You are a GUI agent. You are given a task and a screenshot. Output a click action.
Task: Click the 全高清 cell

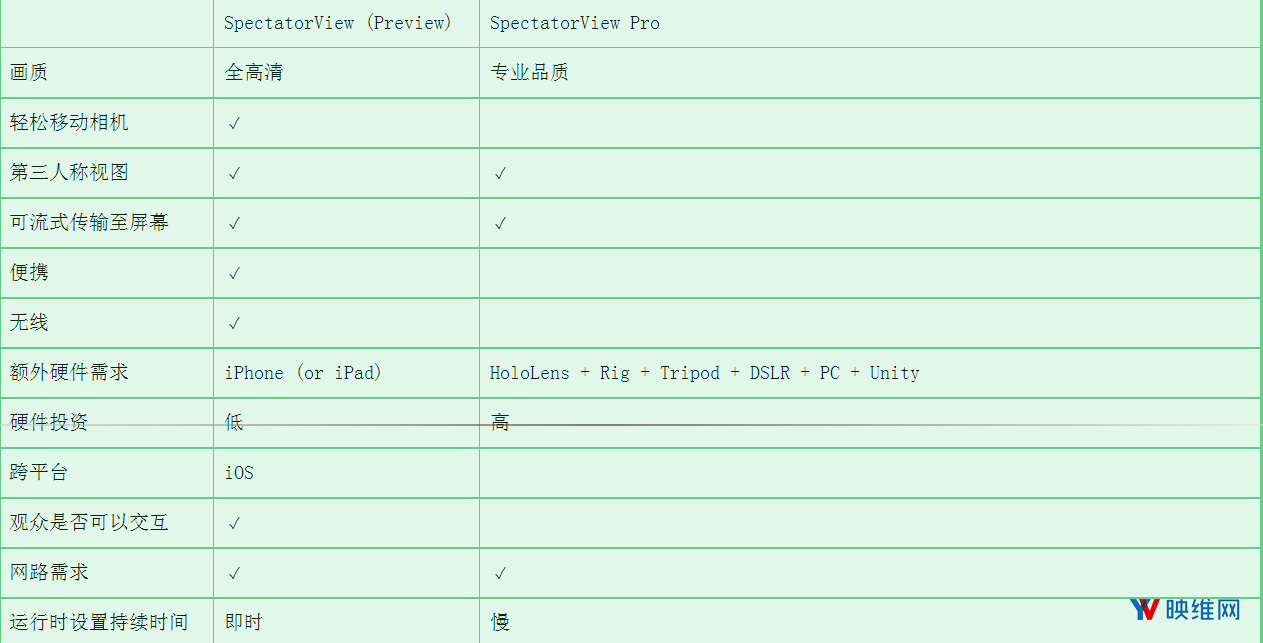click(x=254, y=73)
